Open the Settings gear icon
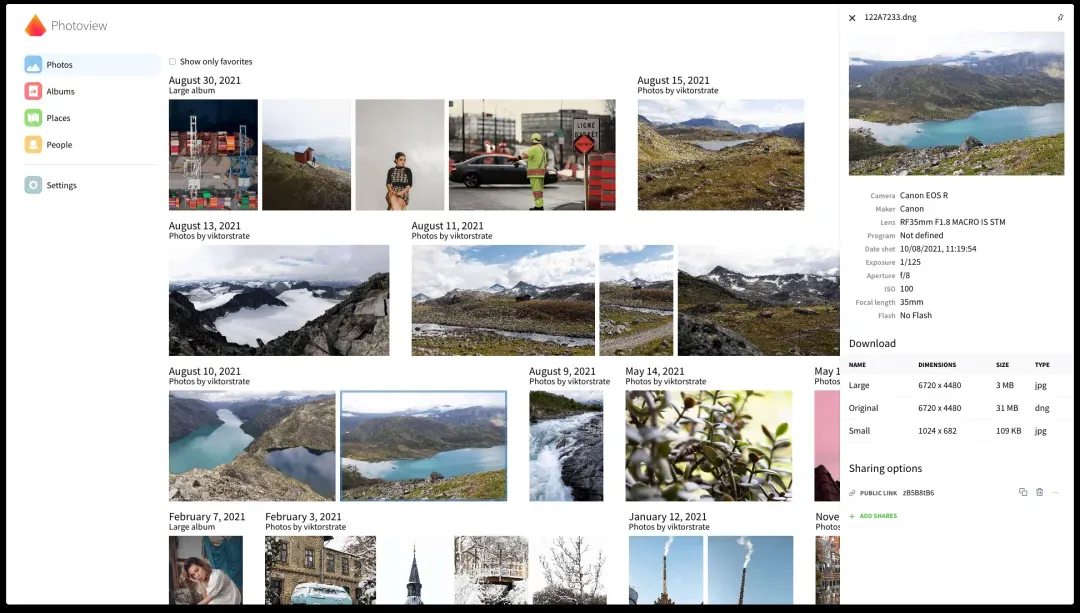The width and height of the screenshot is (1080, 613). 33,185
